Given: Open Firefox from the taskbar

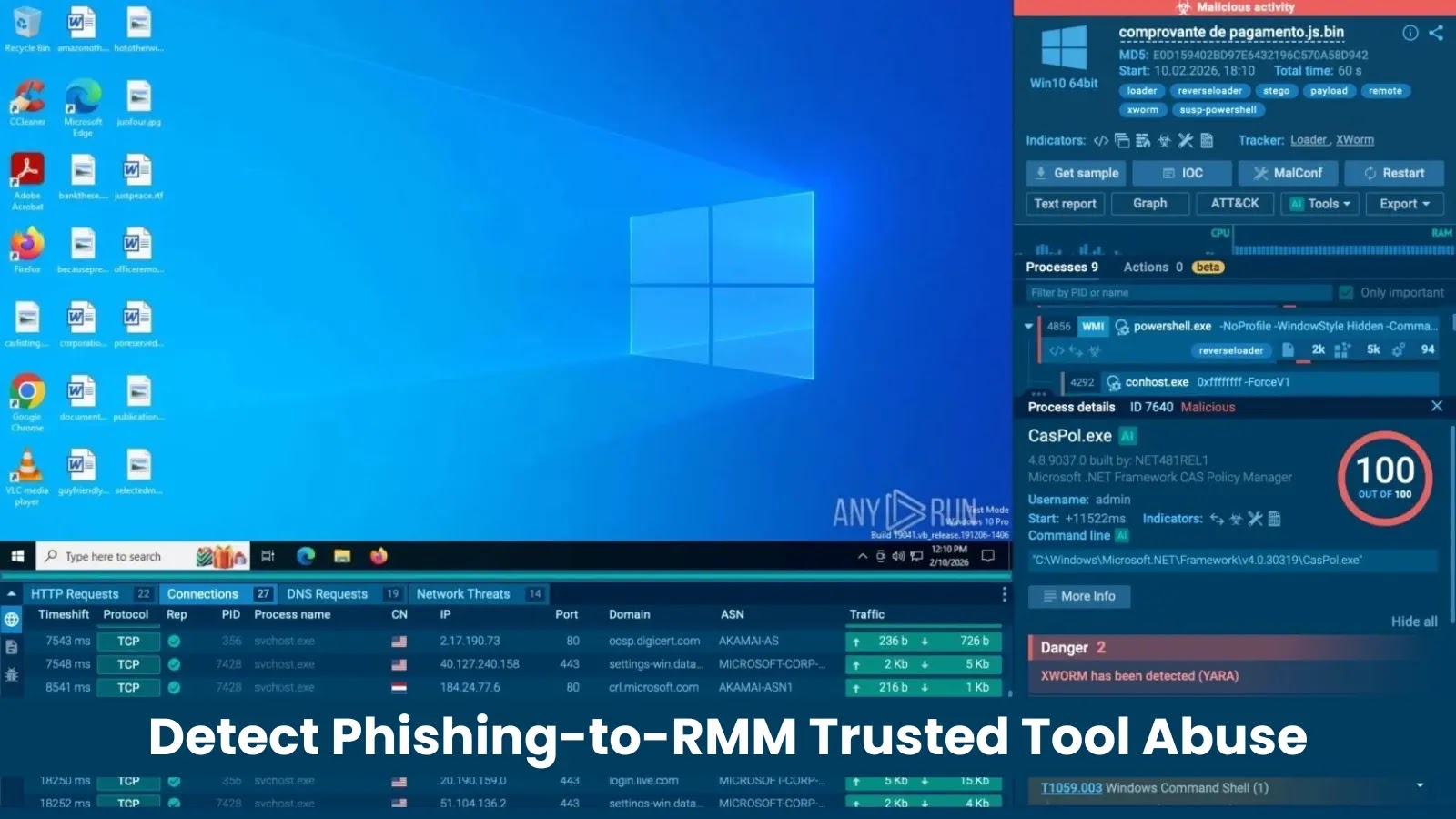Looking at the screenshot, I should (379, 556).
